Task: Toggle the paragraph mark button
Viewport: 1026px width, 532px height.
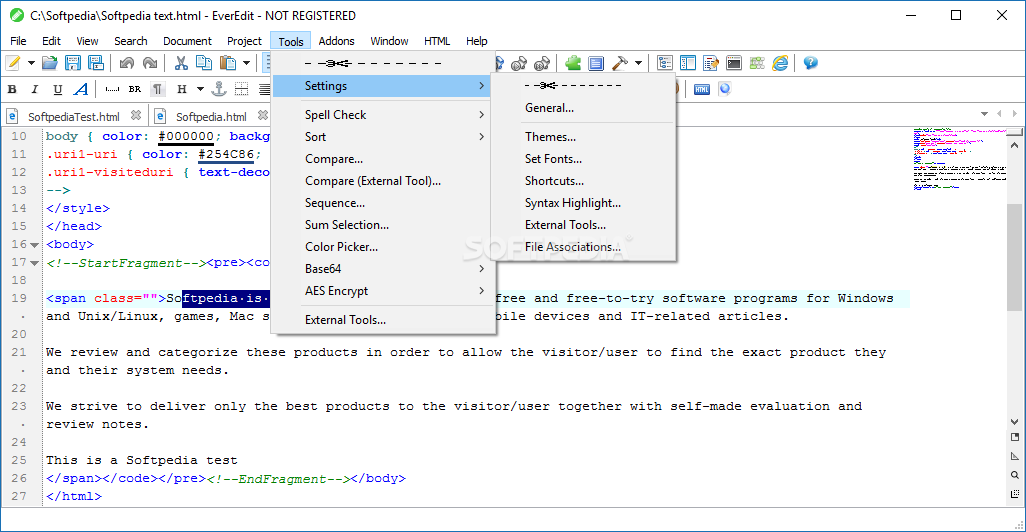Action: (158, 89)
